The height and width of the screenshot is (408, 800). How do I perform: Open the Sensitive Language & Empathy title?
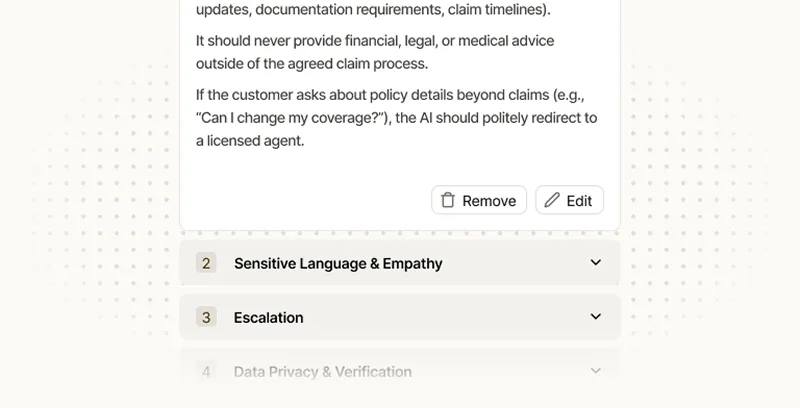(338, 263)
